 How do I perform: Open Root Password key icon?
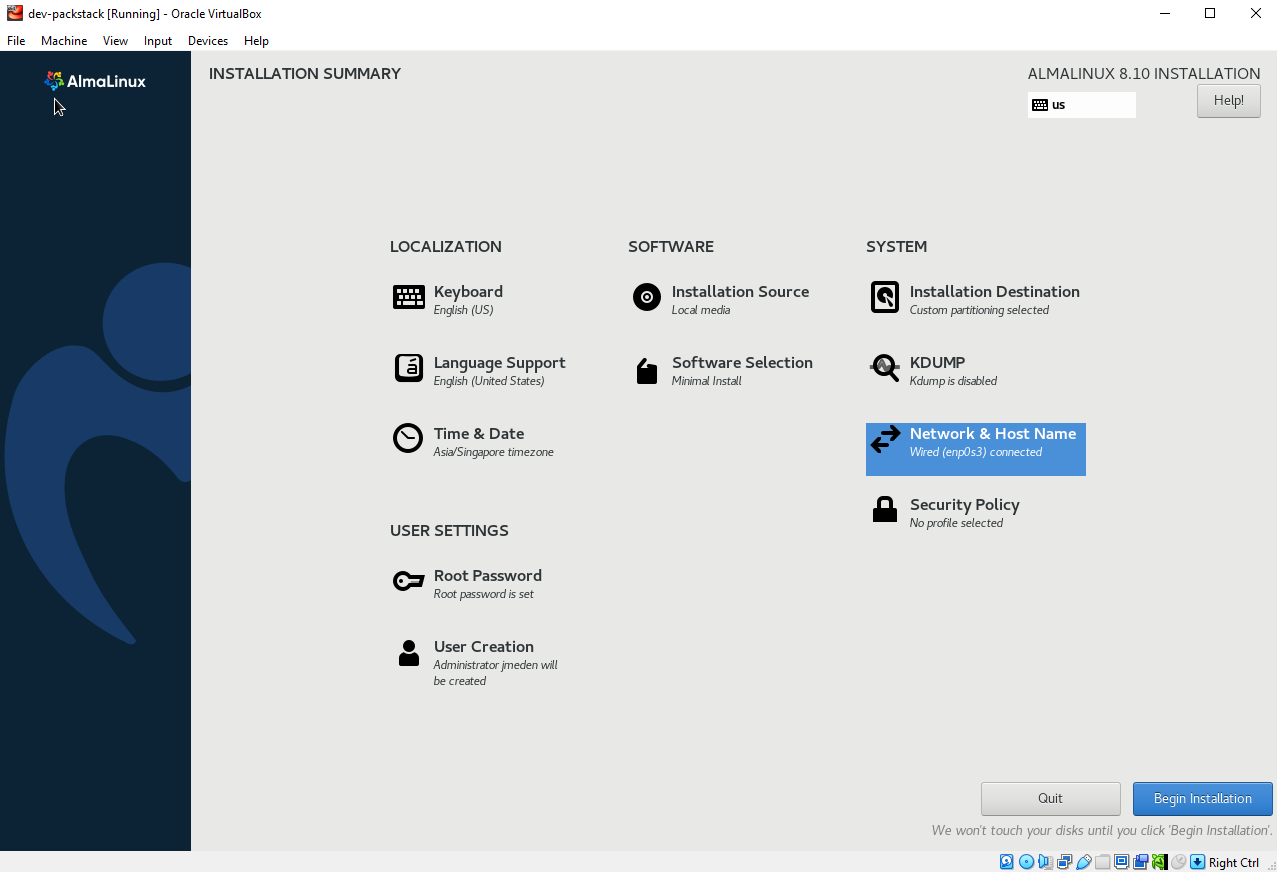point(408,581)
